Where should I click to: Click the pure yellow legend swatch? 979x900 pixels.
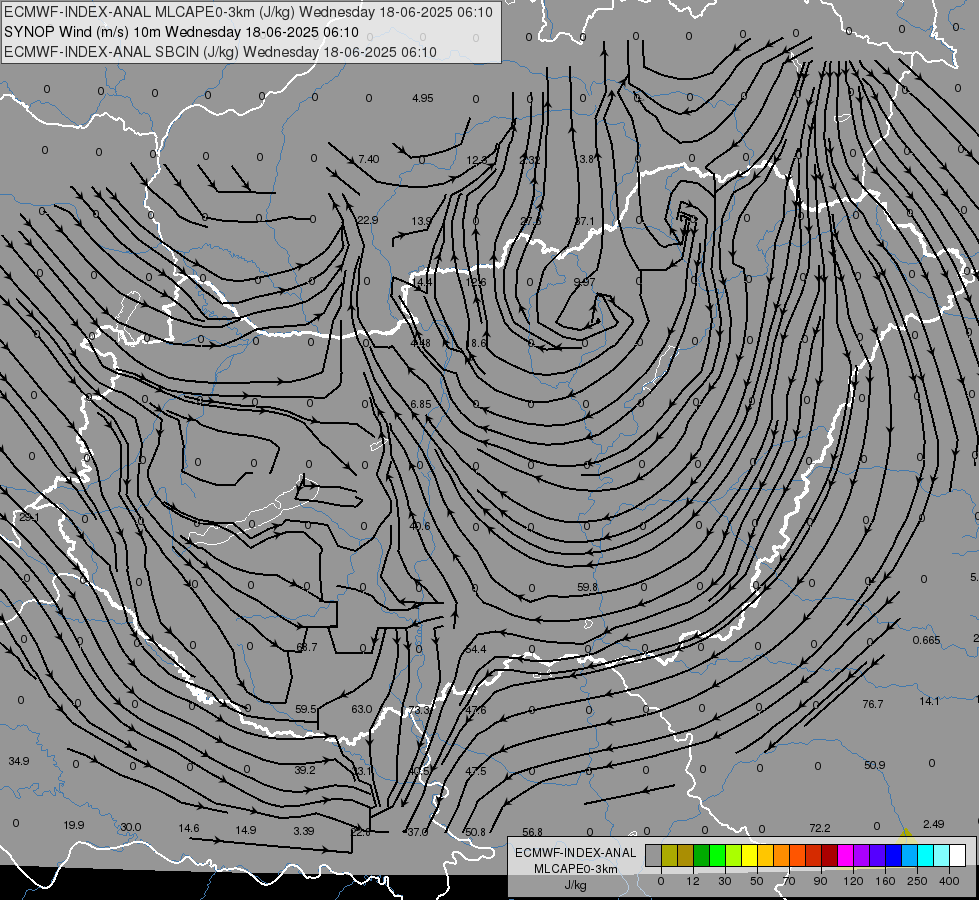tap(750, 855)
